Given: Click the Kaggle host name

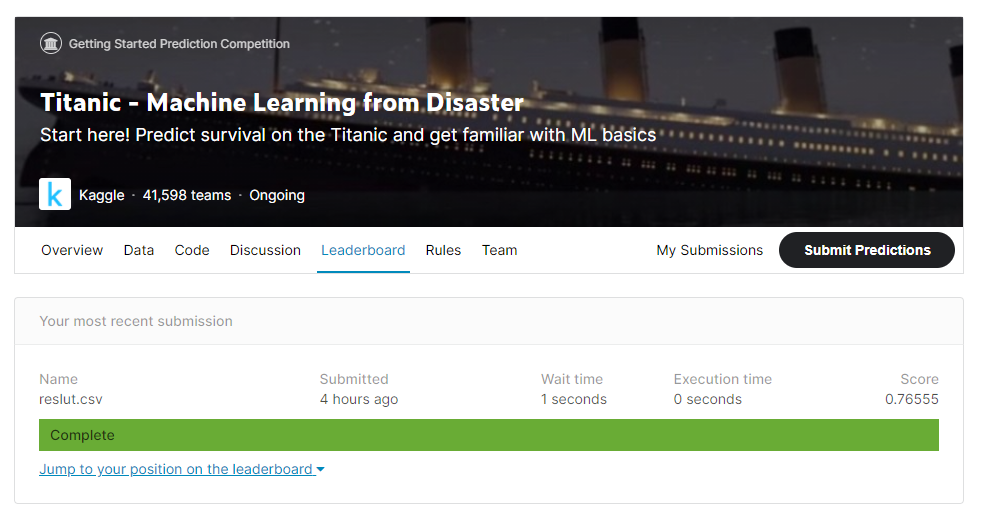Looking at the screenshot, I should click(102, 195).
